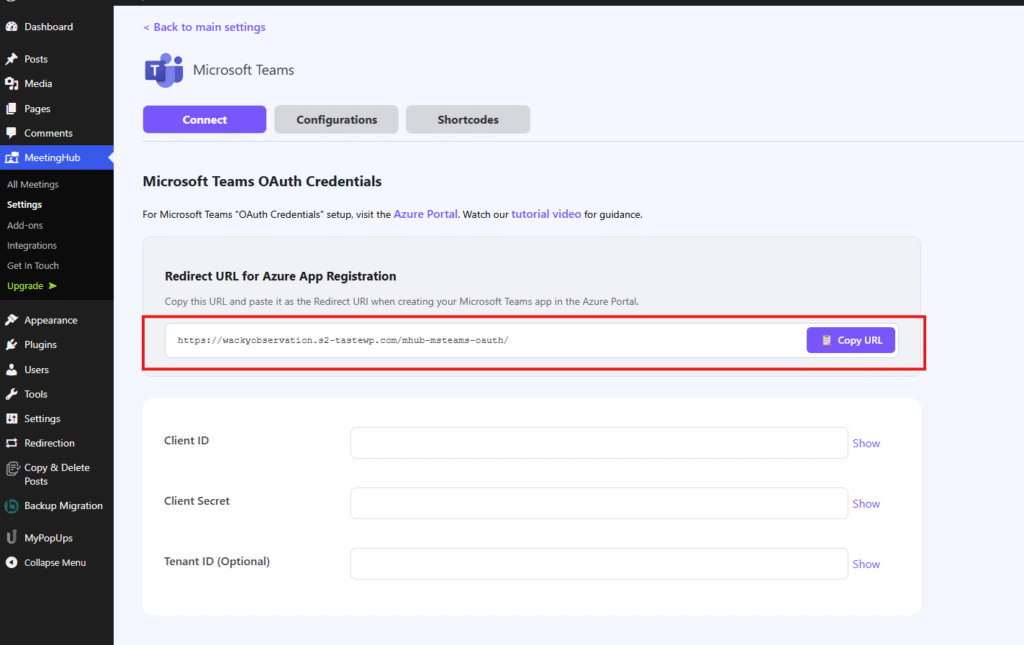The image size is (1024, 645).
Task: Go back to main settings
Action: (204, 27)
